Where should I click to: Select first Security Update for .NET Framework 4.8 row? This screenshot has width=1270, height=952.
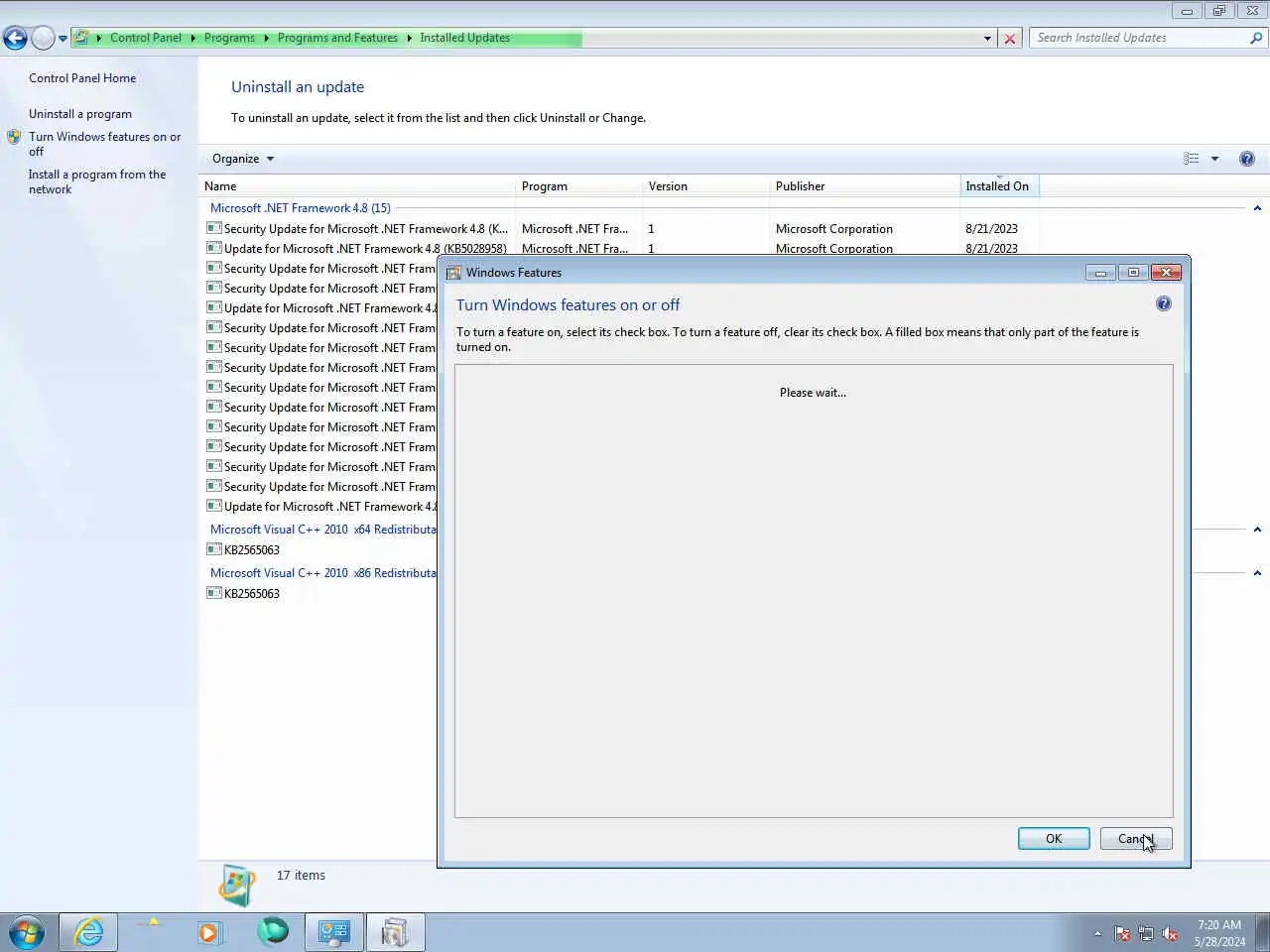[x=357, y=229]
